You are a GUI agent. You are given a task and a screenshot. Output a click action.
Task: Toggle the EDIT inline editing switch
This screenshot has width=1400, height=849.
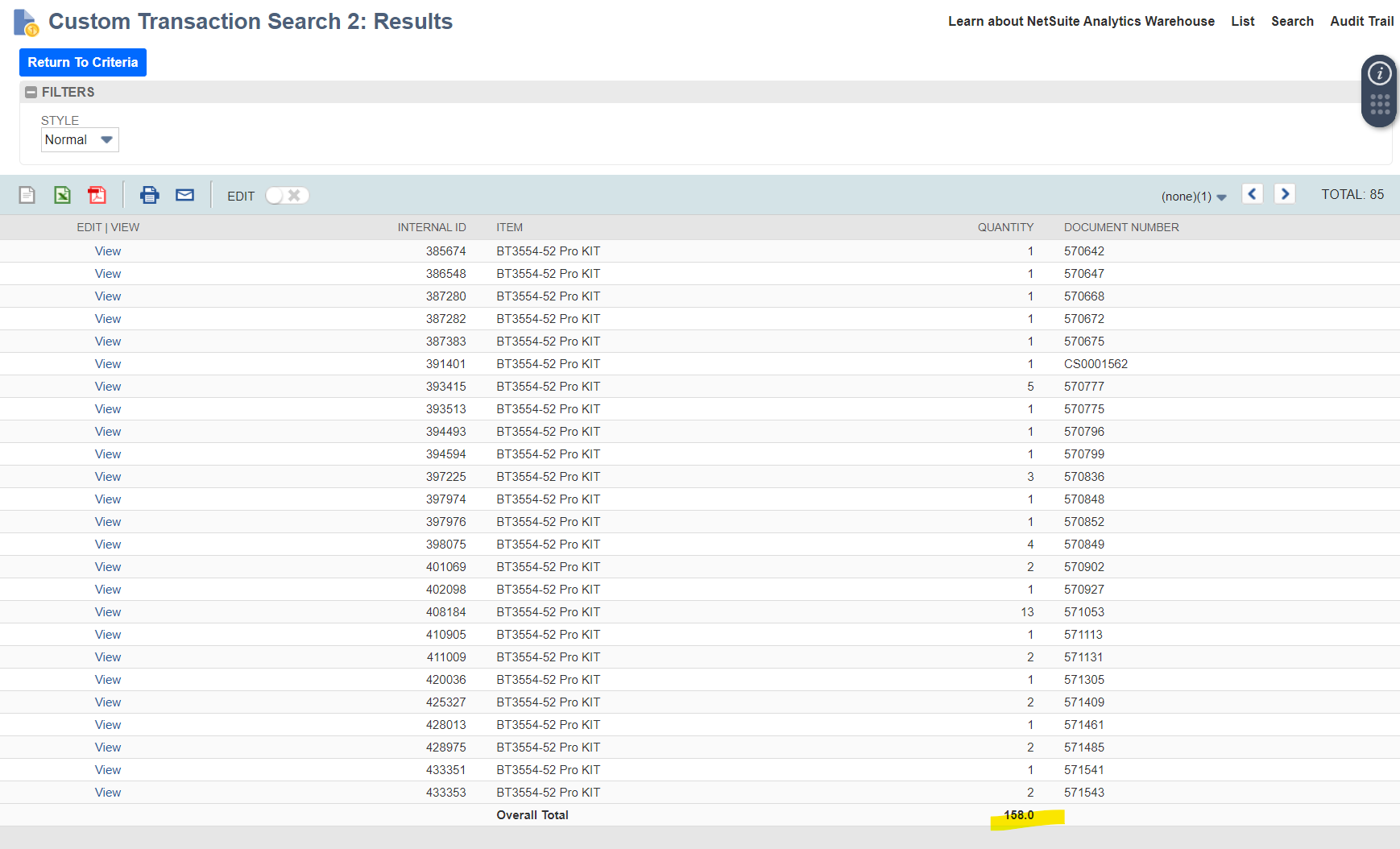tap(288, 196)
